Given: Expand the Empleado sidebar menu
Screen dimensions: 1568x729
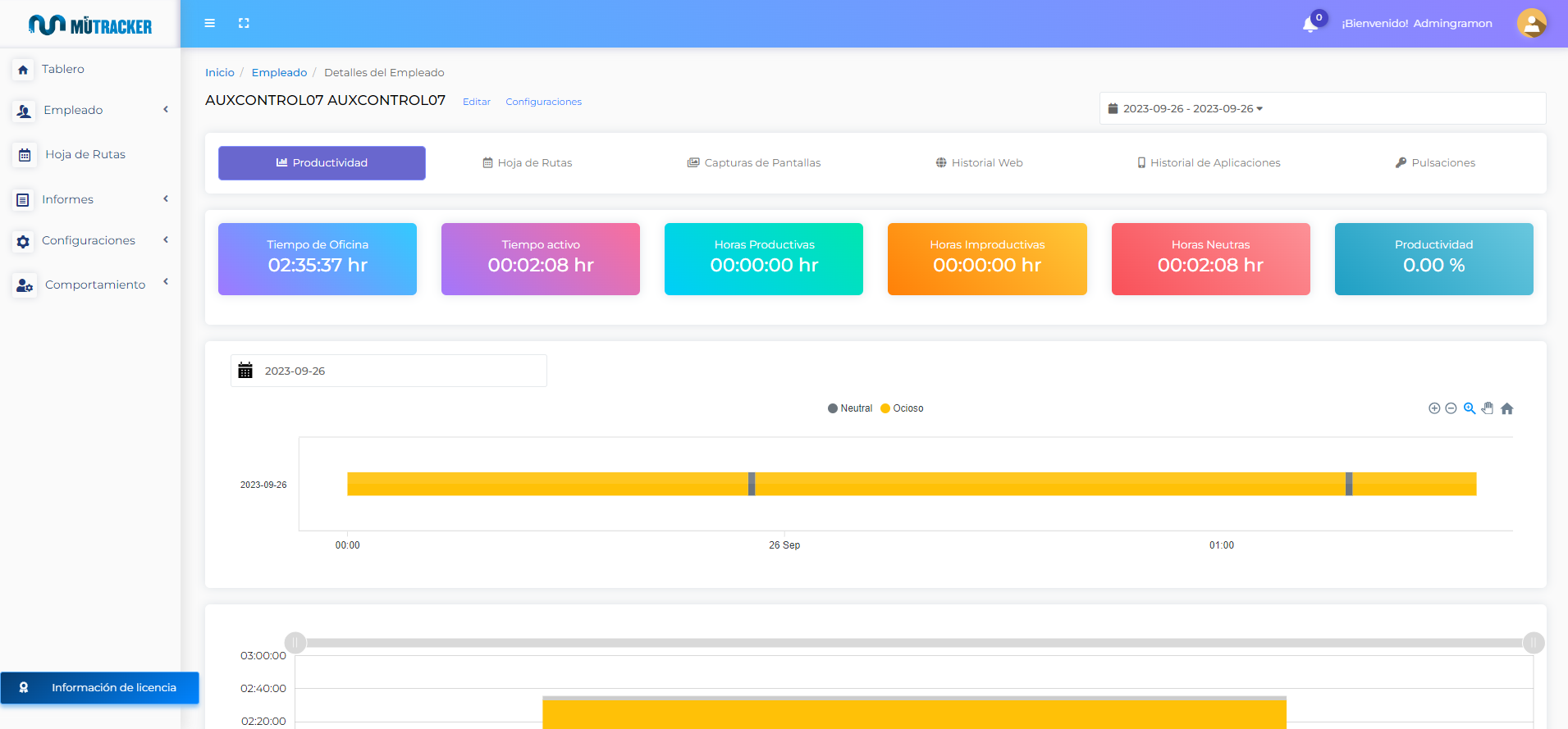Looking at the screenshot, I should [90, 110].
